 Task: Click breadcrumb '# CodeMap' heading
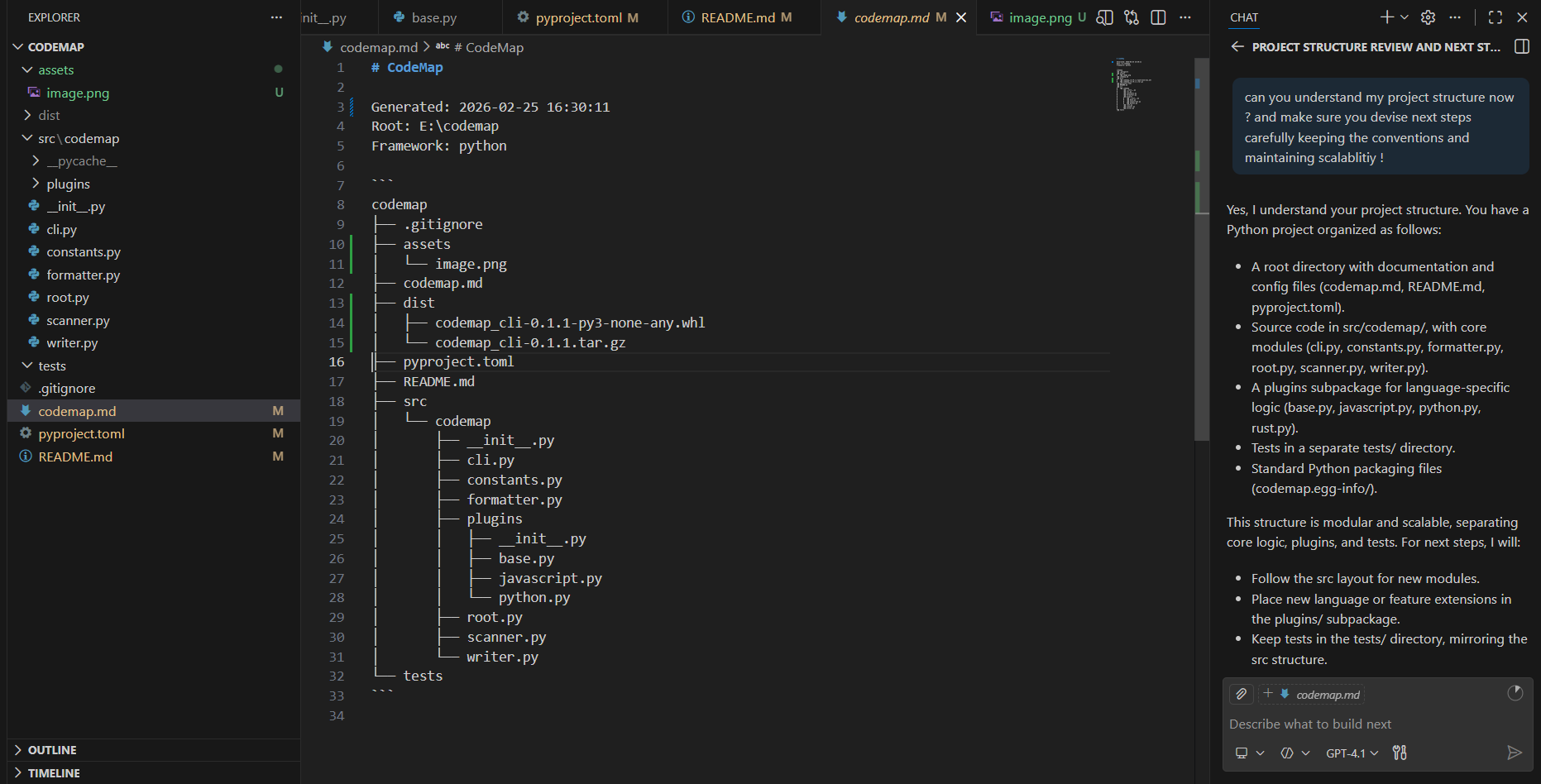click(488, 47)
